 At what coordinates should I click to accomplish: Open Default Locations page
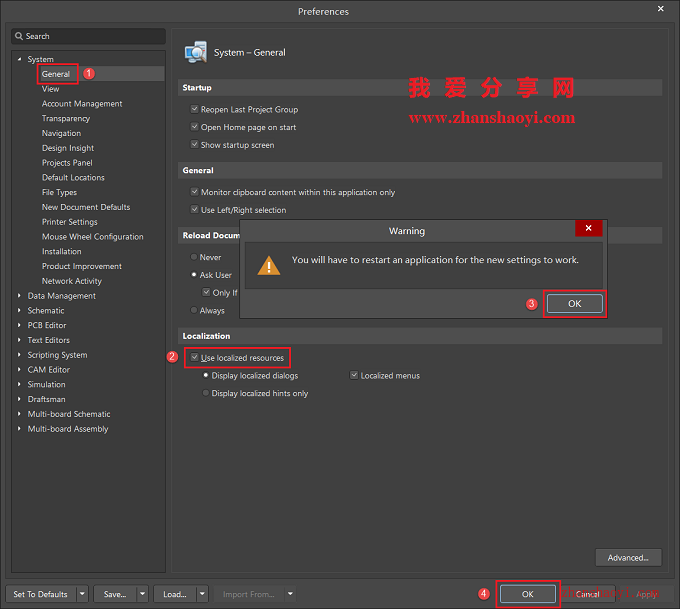point(73,177)
